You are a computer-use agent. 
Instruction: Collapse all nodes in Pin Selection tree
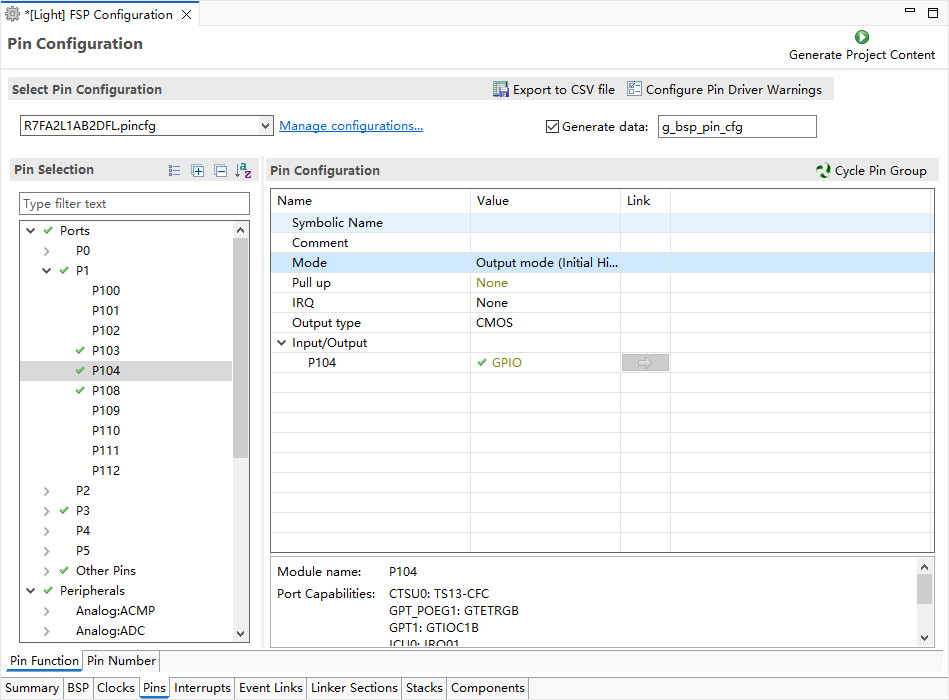click(x=221, y=171)
